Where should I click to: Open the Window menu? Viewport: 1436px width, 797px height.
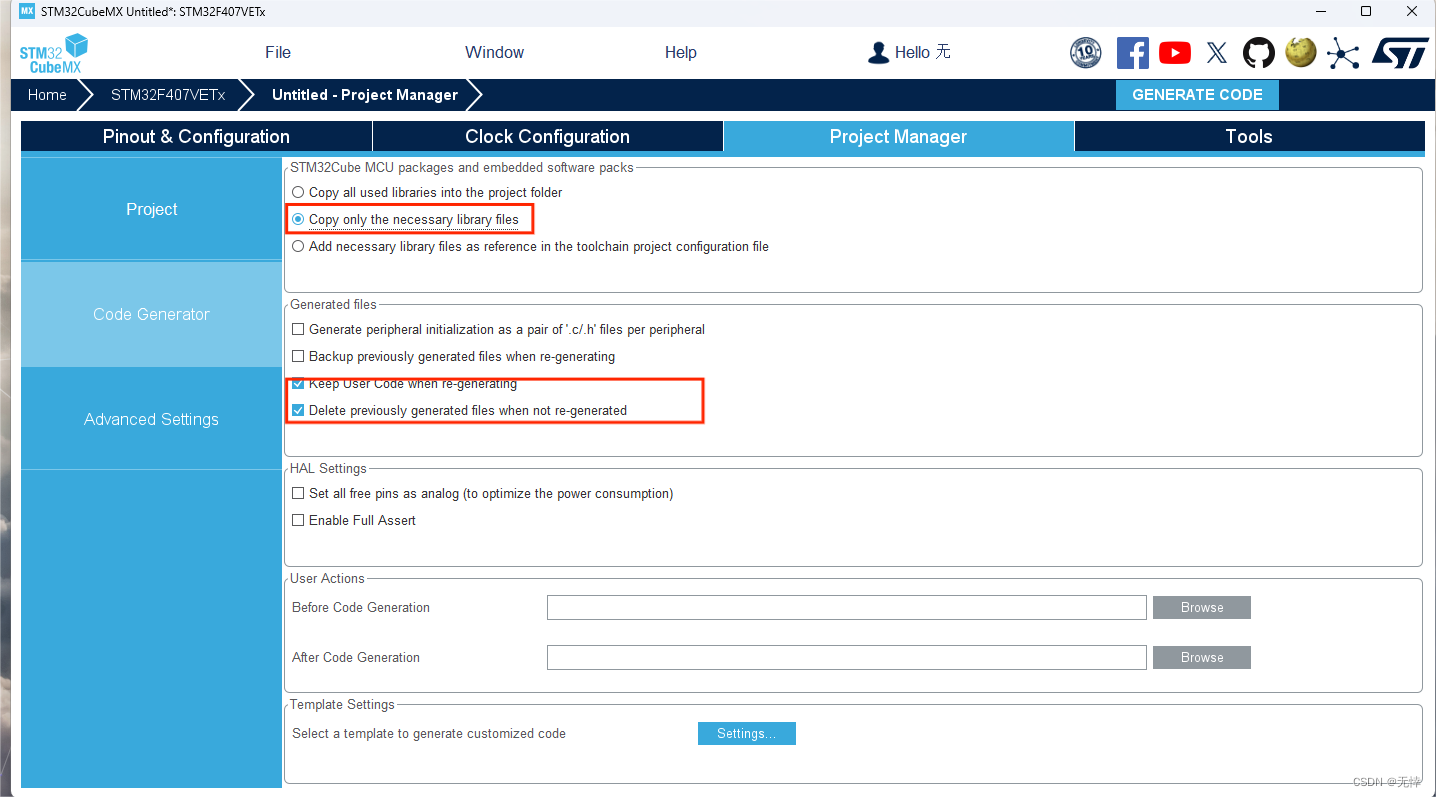click(494, 52)
